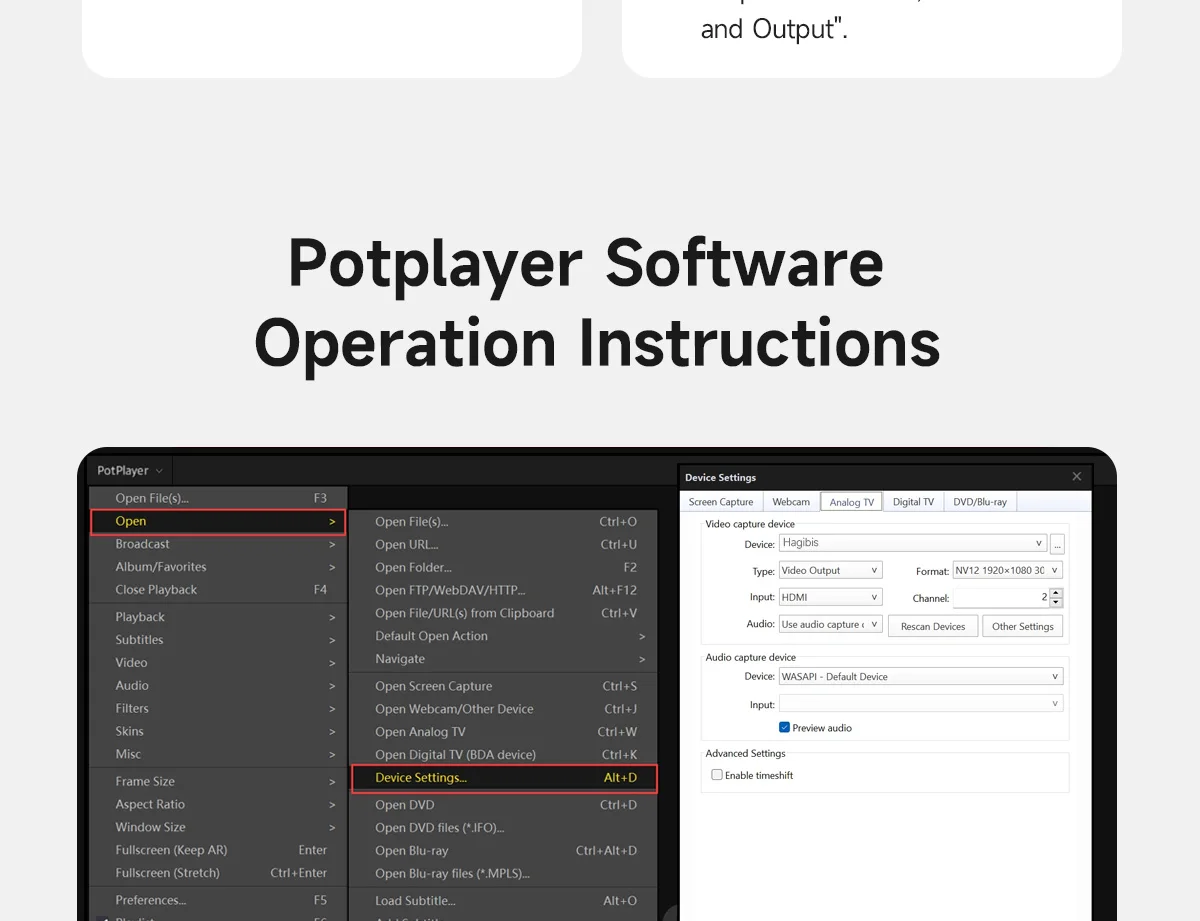Expand the Frame Size submenu
1200x921 pixels.
(218, 782)
